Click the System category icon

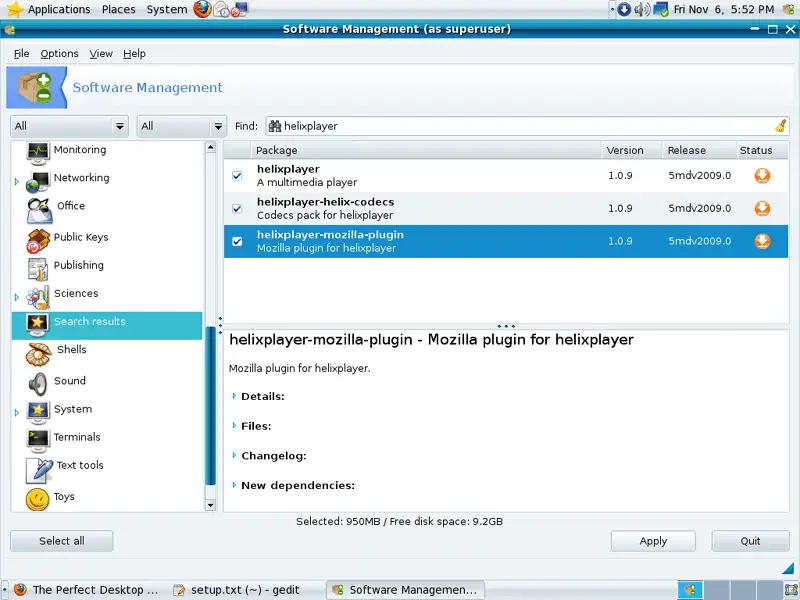[38, 413]
